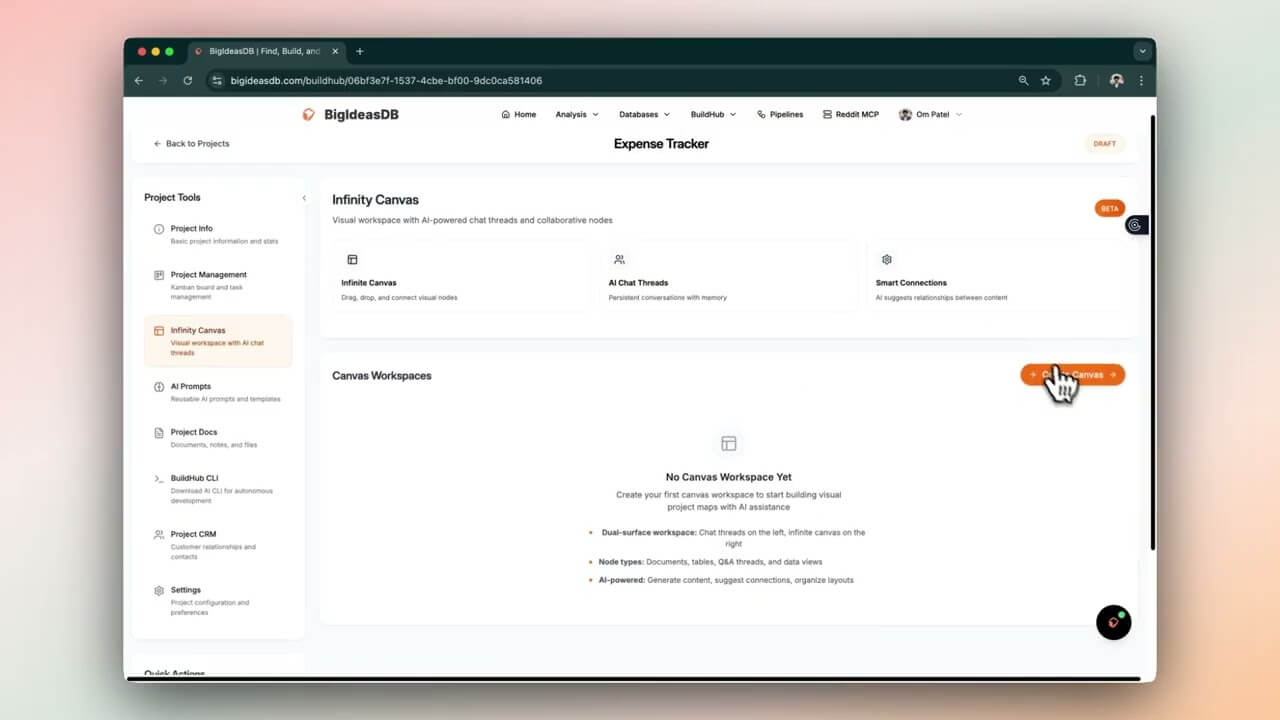Reload the page with refresh icon
Viewport: 1280px width, 720px height.
coord(187,80)
